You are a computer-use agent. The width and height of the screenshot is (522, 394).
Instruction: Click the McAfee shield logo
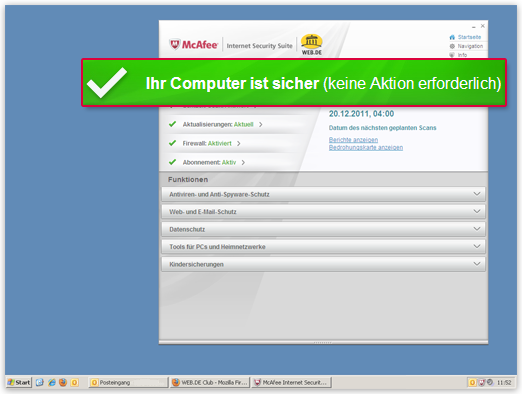[175, 44]
